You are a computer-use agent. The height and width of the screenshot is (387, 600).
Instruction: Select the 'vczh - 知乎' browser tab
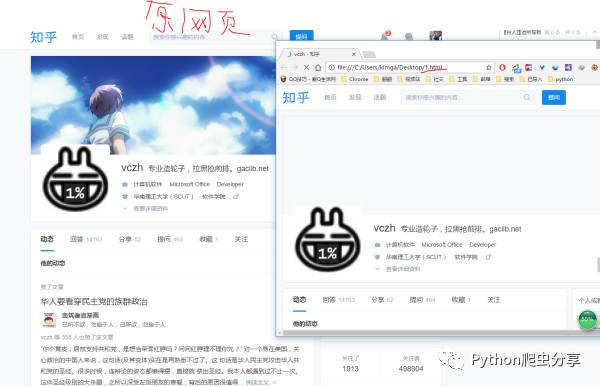(x=319, y=54)
